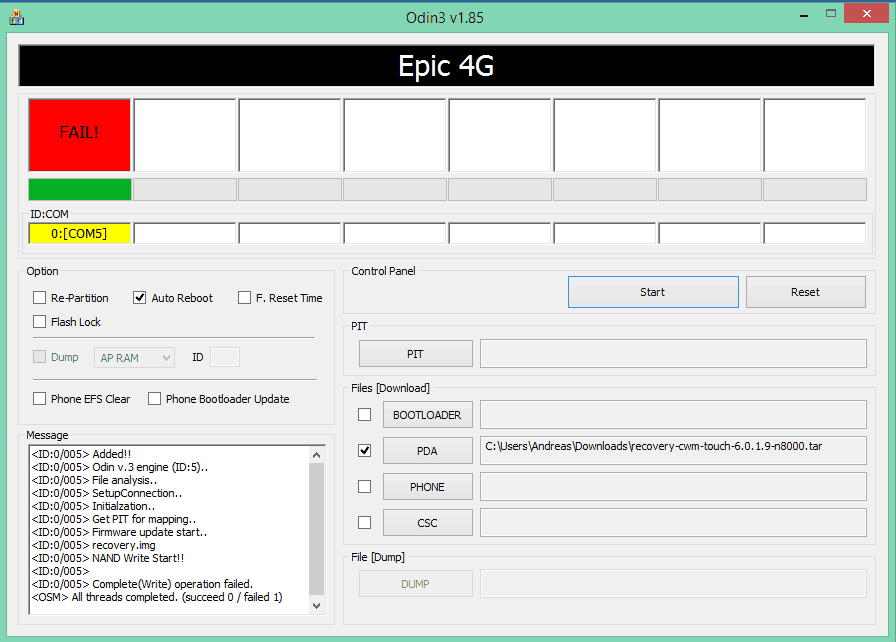Click the PHONE file button

pos(427,487)
